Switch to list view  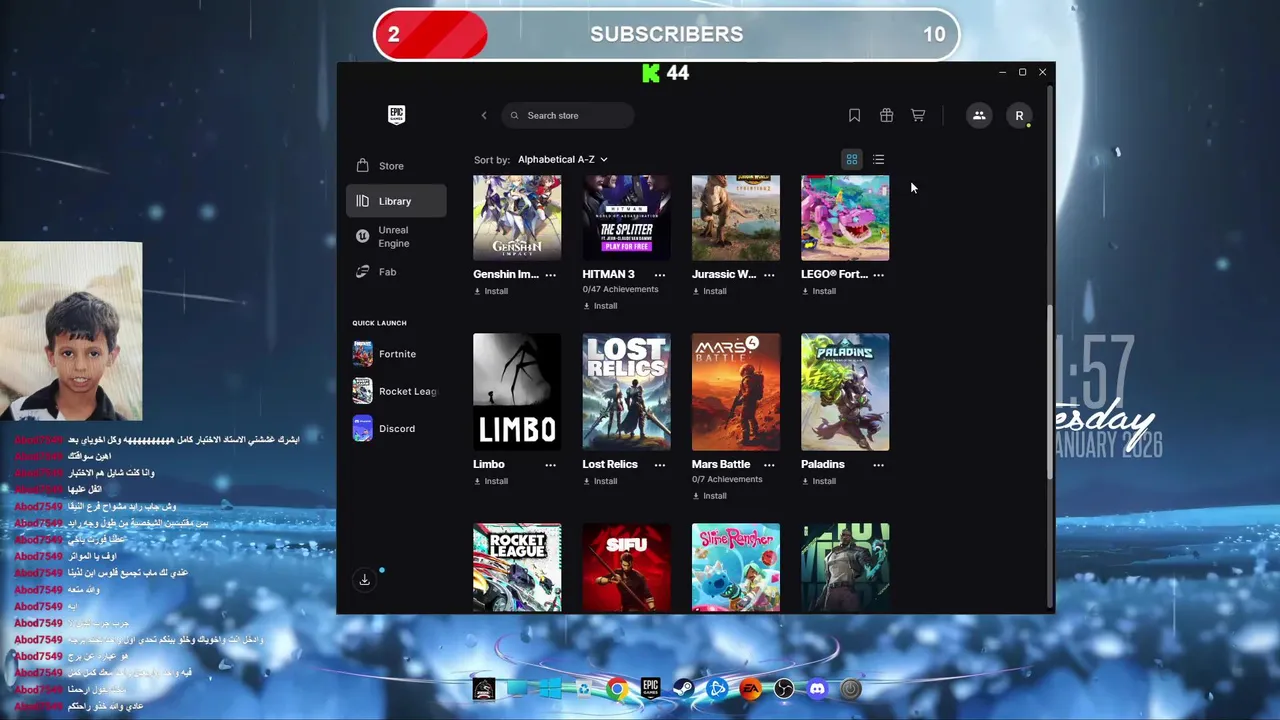tap(878, 159)
